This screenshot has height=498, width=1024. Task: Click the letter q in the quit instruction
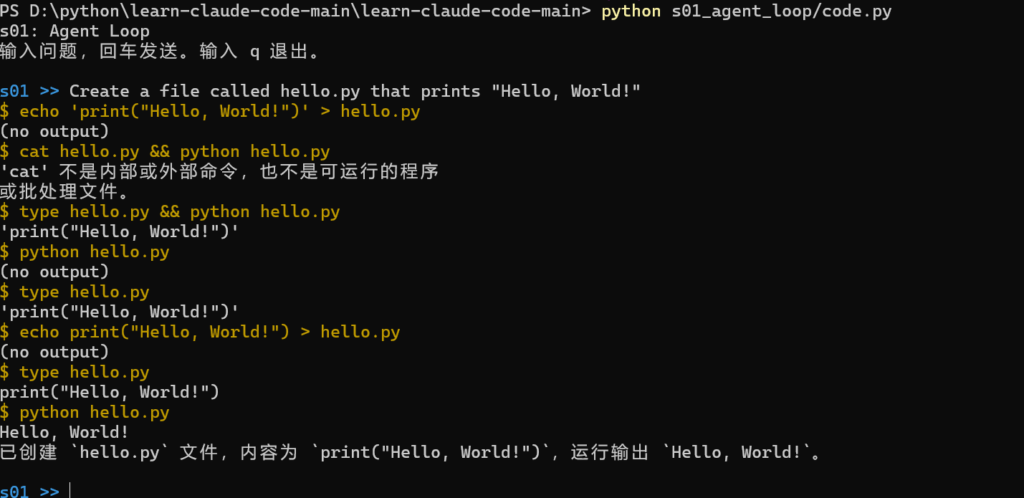(x=255, y=53)
